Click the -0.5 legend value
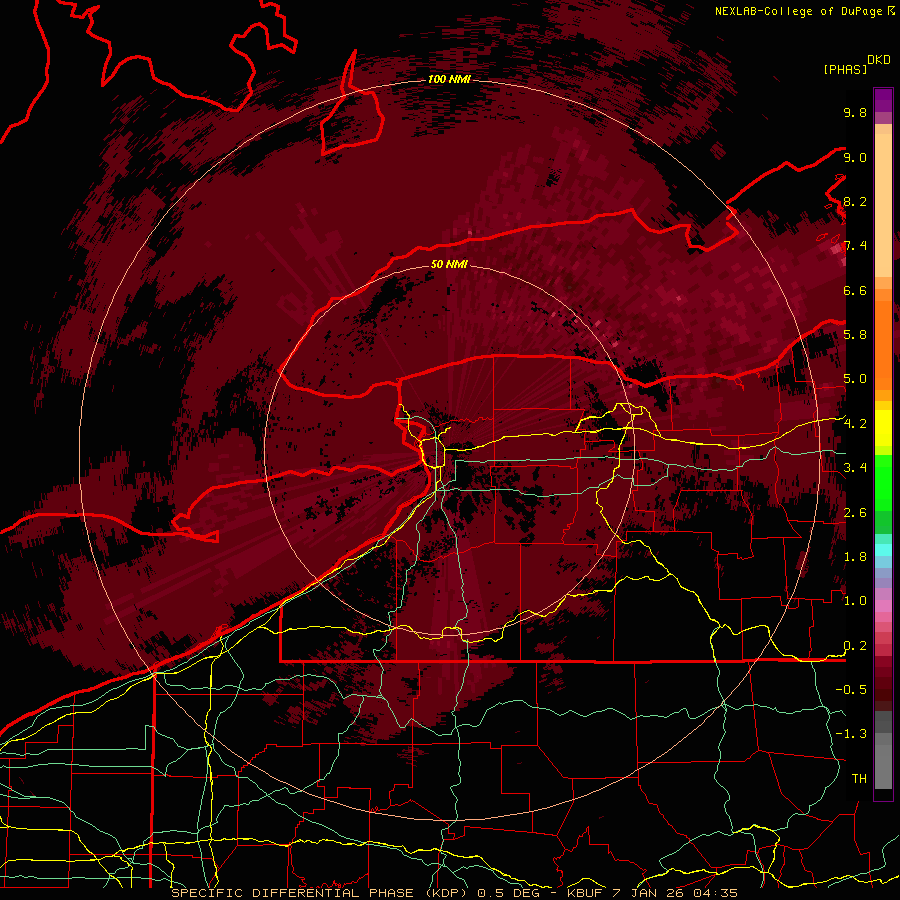This screenshot has width=900, height=900. [x=851, y=690]
